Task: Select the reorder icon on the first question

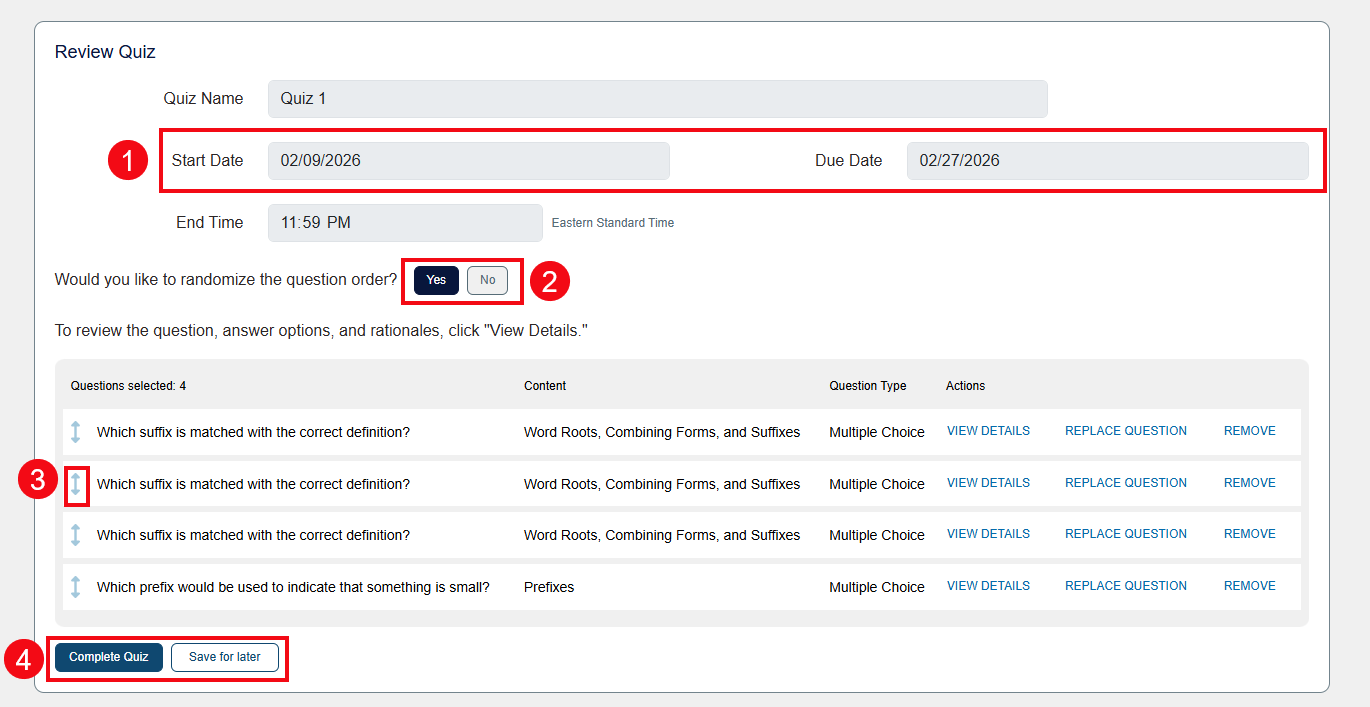Action: pyautogui.click(x=76, y=431)
